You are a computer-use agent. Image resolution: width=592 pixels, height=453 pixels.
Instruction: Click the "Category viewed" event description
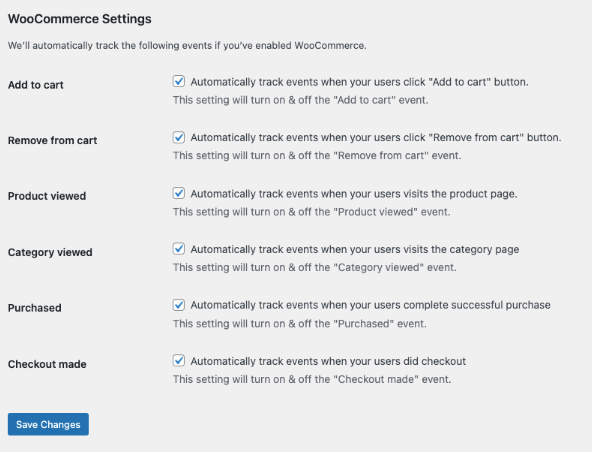[x=315, y=267]
